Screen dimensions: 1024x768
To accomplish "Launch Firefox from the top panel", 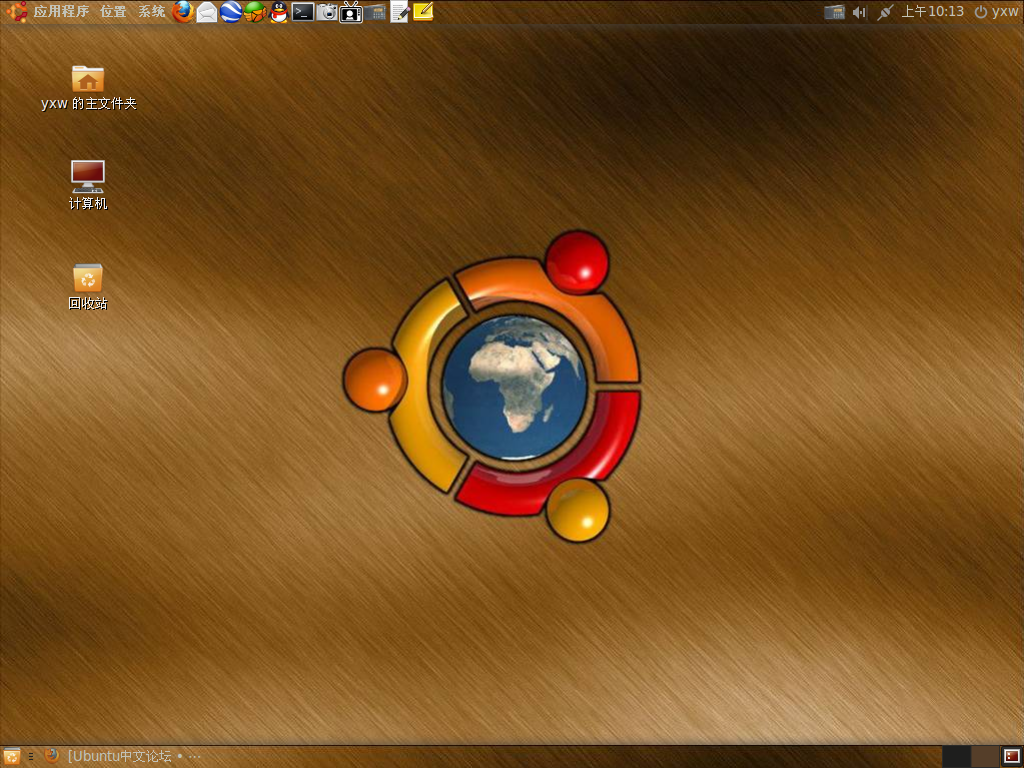I will 182,12.
